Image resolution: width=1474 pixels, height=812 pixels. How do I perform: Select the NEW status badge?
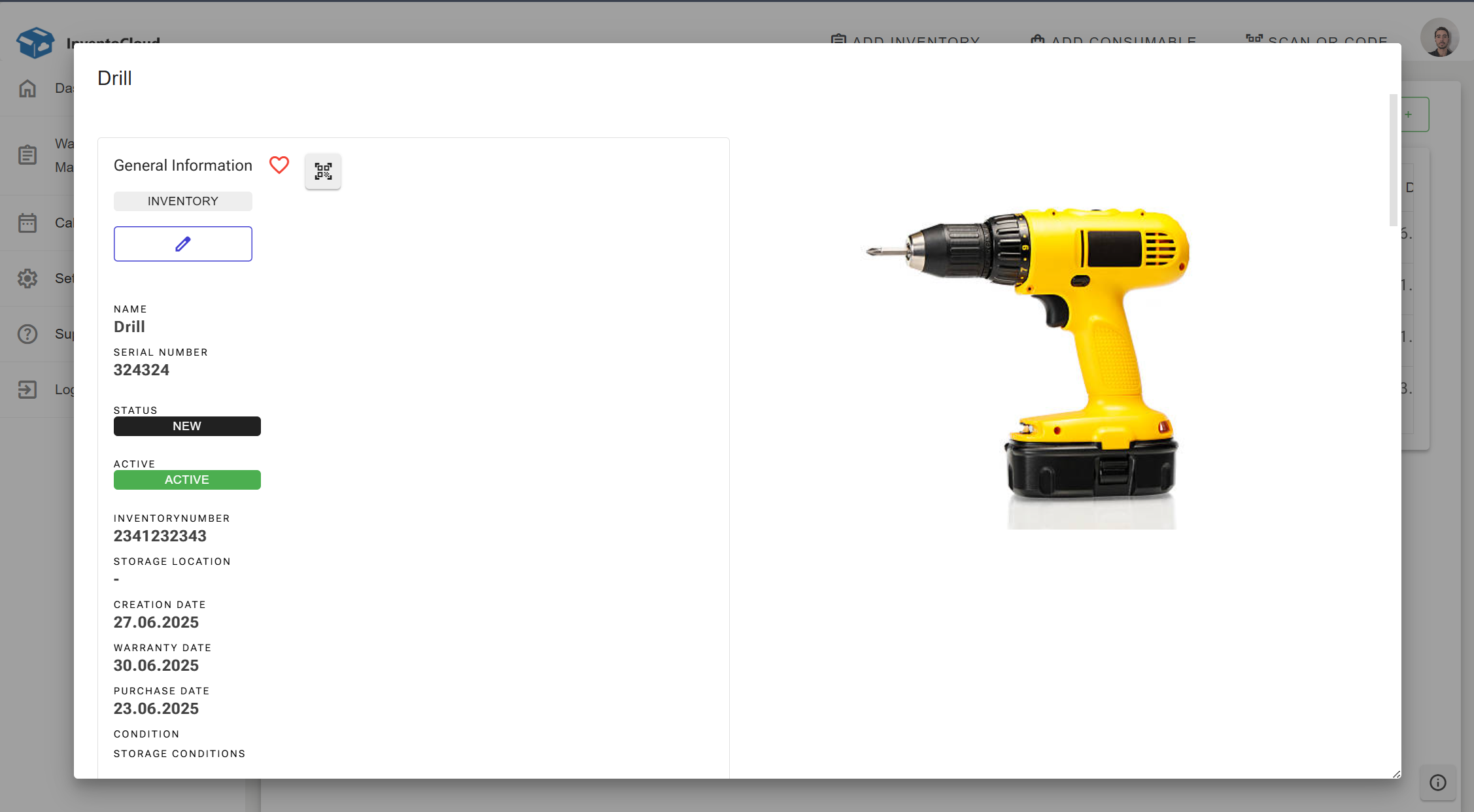coord(187,426)
